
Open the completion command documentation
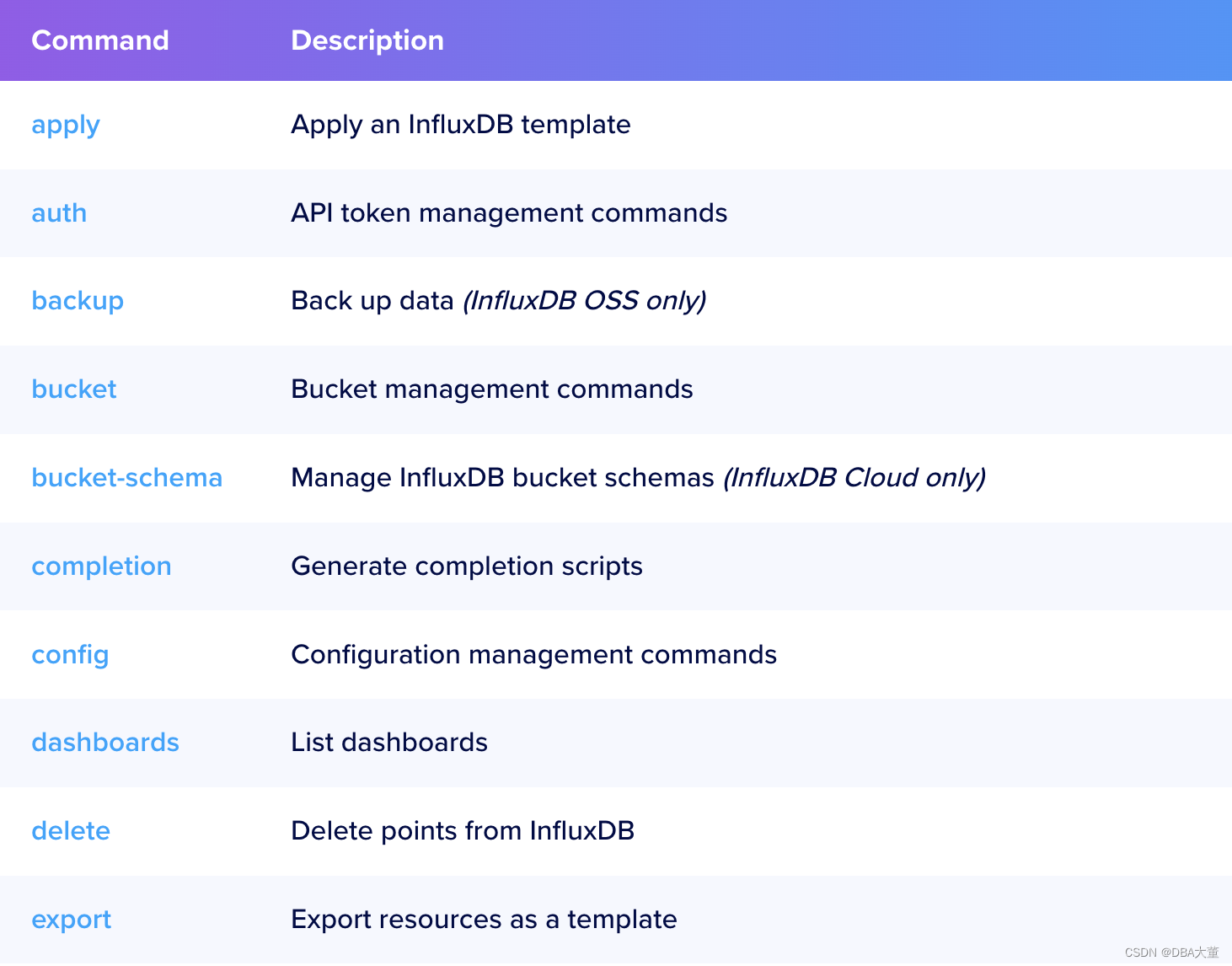(101, 566)
